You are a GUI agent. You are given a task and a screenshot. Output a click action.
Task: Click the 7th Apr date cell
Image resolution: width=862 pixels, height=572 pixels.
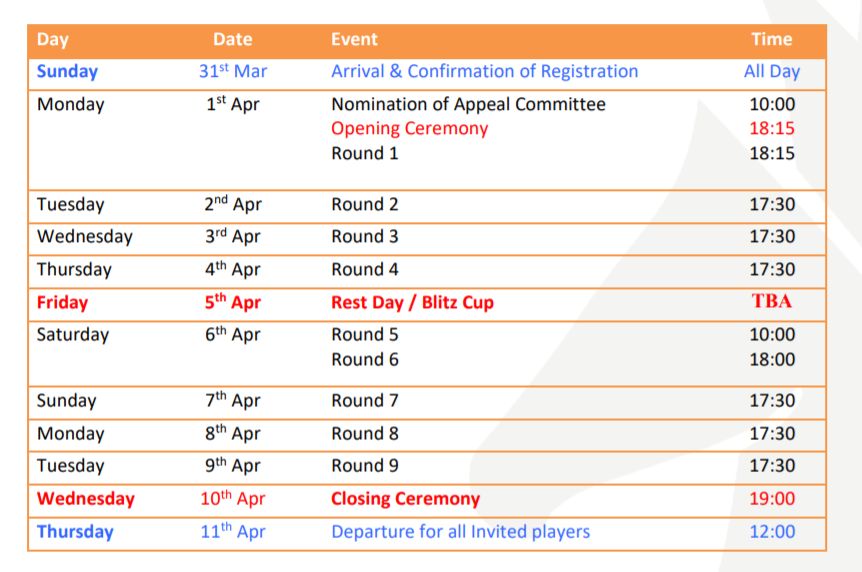point(233,400)
